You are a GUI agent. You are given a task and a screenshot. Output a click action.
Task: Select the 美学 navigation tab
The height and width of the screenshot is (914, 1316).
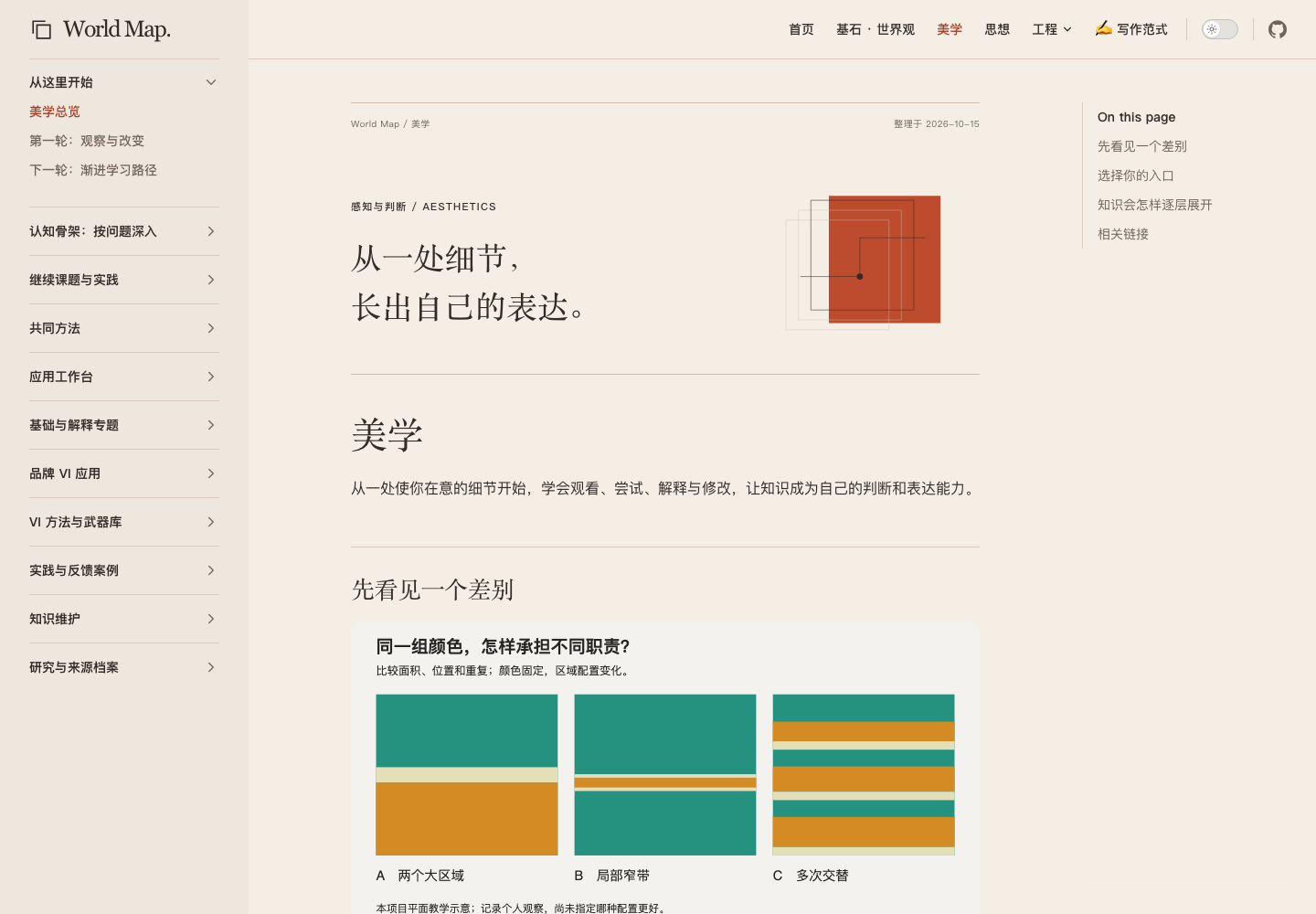click(950, 29)
